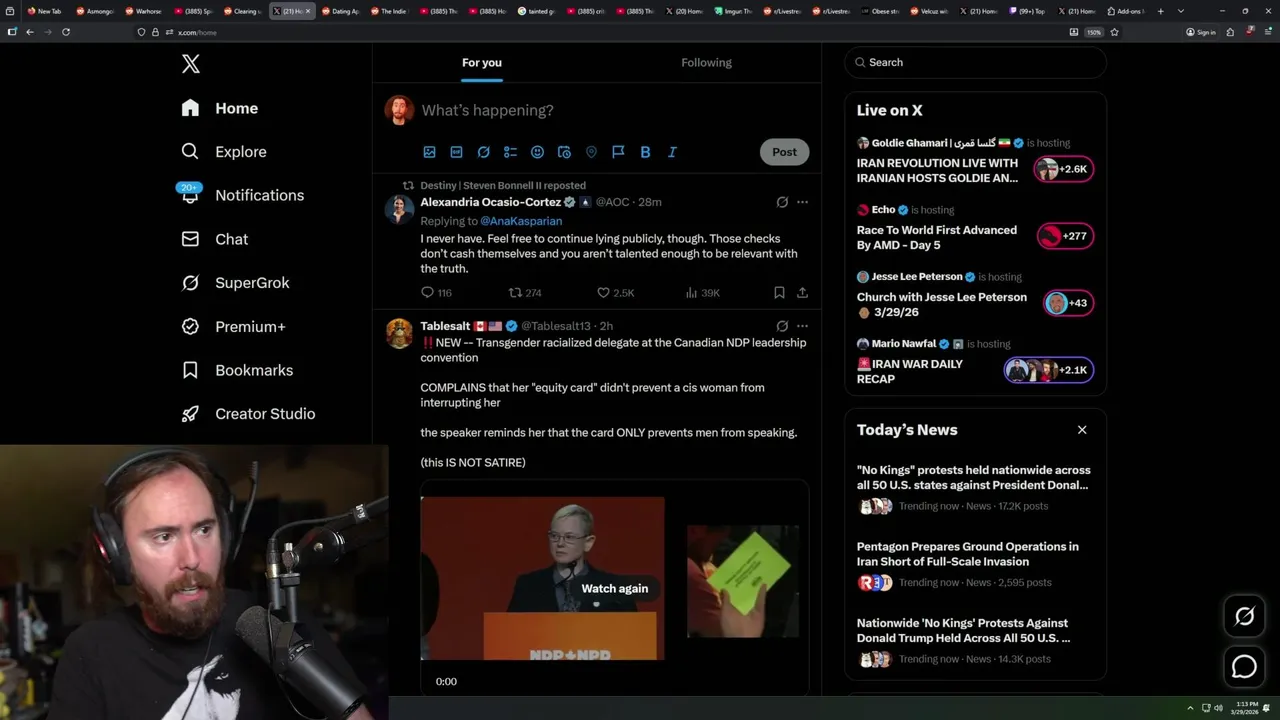Open Creator Studio in the sidebar
The height and width of the screenshot is (720, 1280).
(x=248, y=414)
